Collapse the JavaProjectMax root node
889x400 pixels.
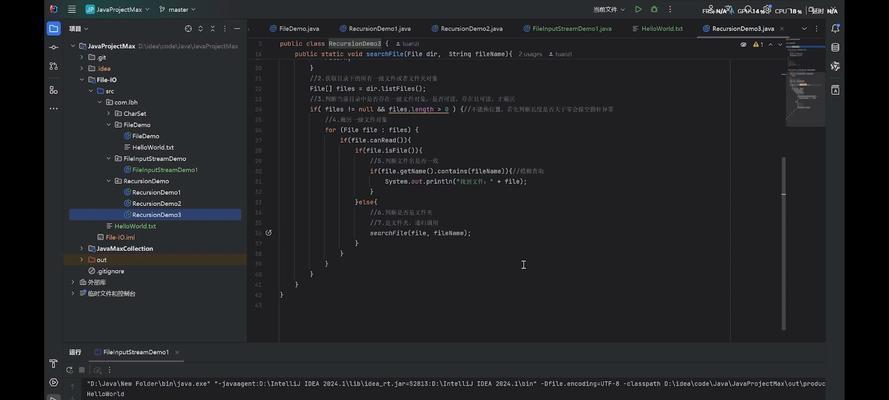point(73,46)
